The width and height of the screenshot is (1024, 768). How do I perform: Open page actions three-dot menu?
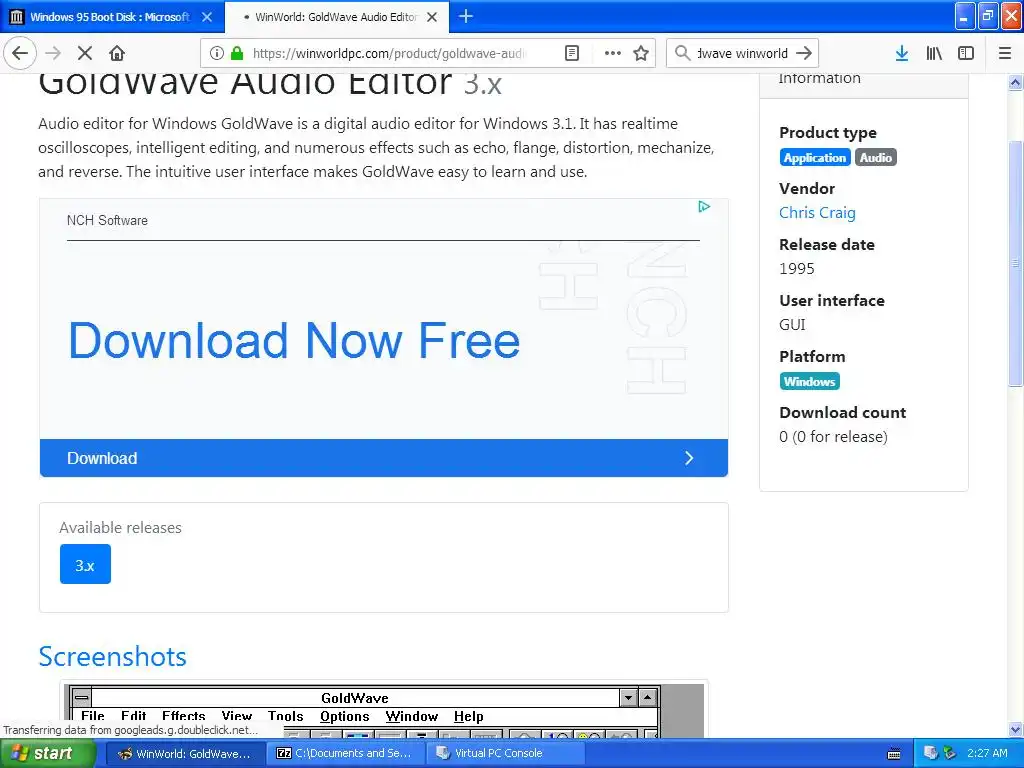pyautogui.click(x=612, y=53)
